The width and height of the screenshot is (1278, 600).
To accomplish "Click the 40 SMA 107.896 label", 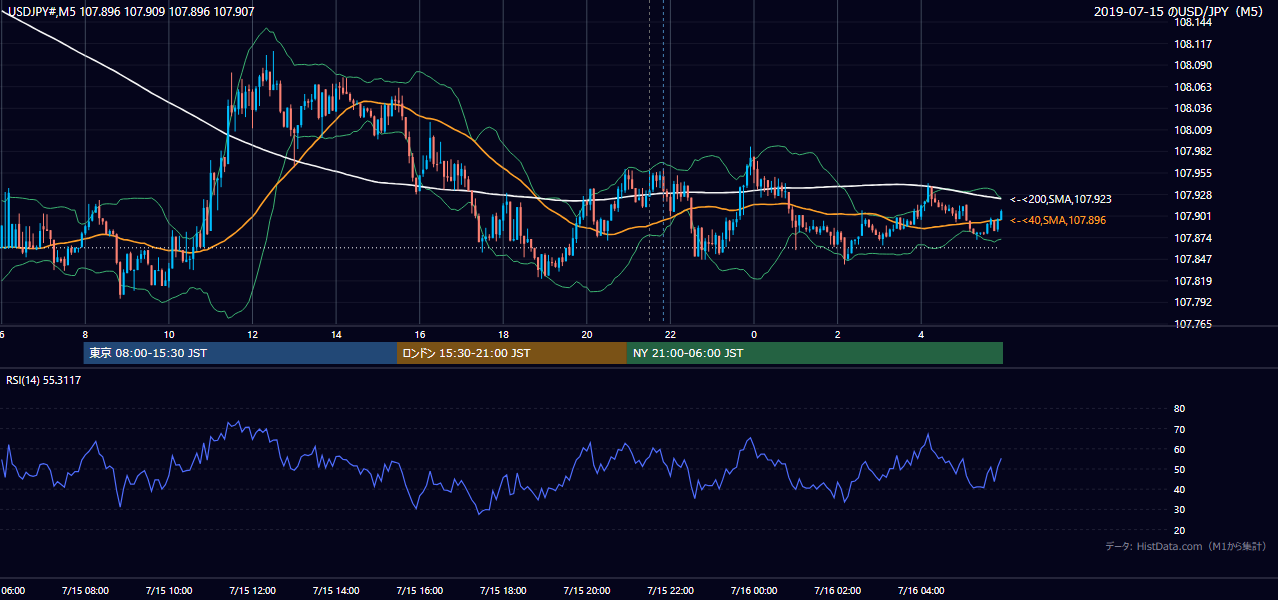I will pyautogui.click(x=1058, y=220).
